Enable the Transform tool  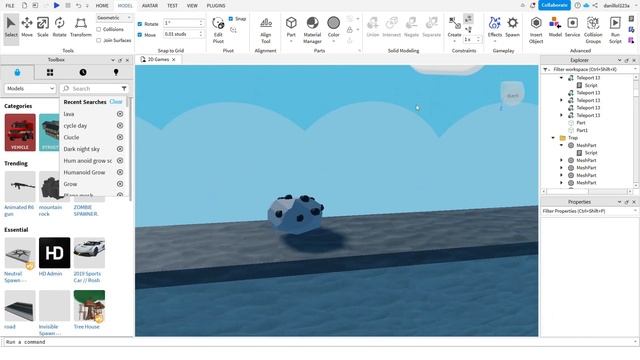(81, 27)
